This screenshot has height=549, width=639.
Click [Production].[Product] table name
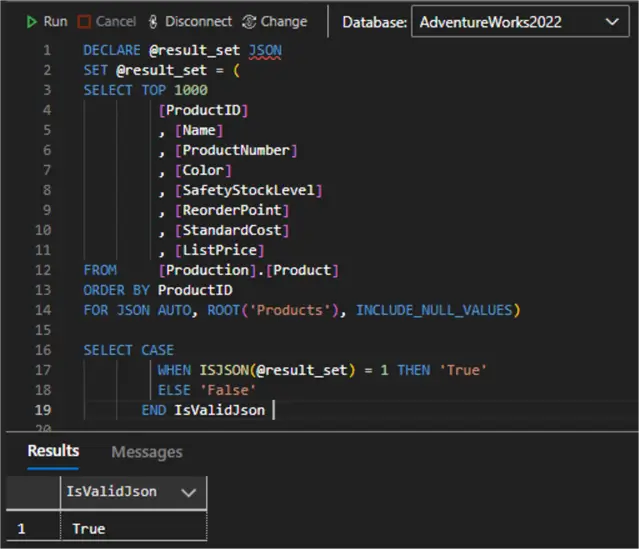(248, 270)
